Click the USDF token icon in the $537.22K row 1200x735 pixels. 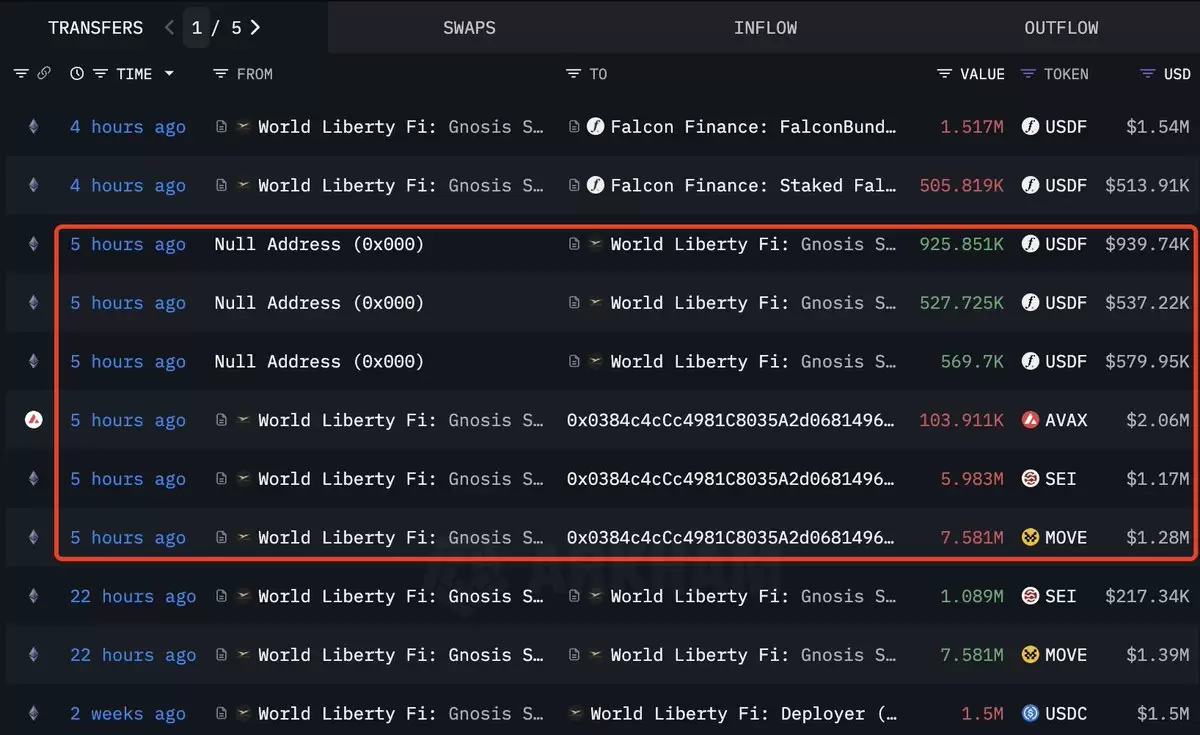1030,303
